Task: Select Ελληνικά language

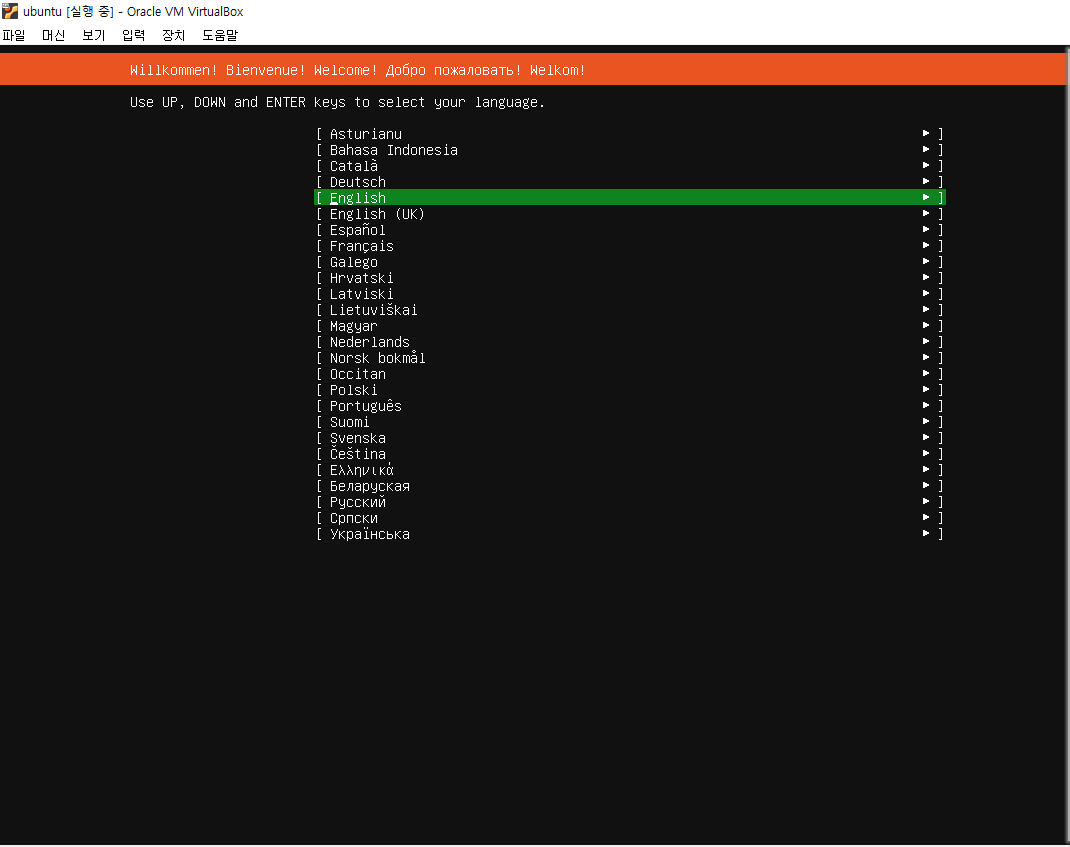Action: point(630,470)
